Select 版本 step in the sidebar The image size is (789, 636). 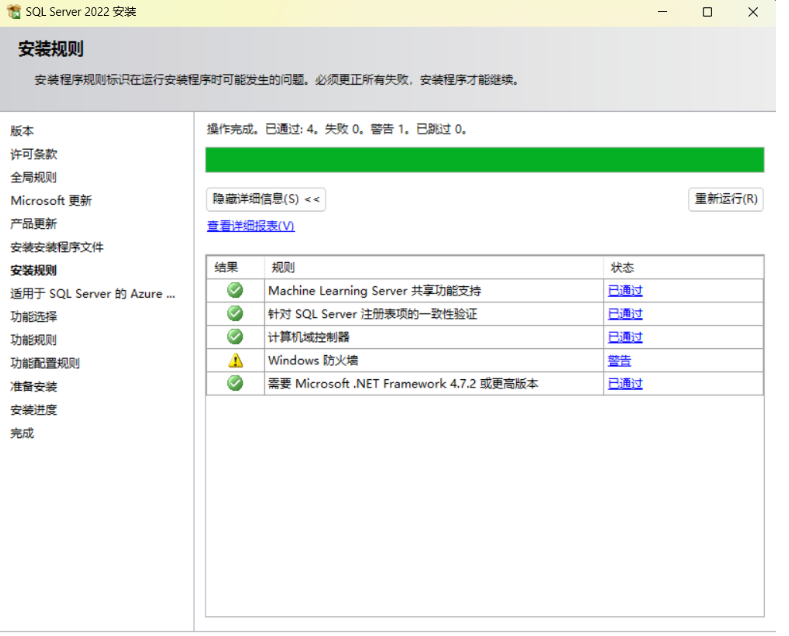pyautogui.click(x=22, y=131)
